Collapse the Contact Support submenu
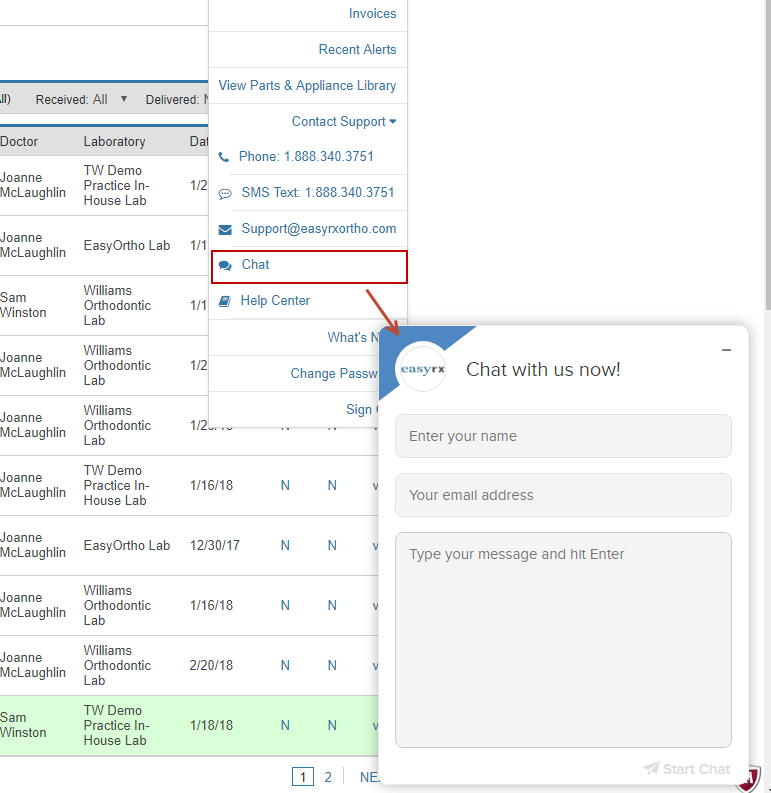The width and height of the screenshot is (771, 793). click(x=344, y=121)
